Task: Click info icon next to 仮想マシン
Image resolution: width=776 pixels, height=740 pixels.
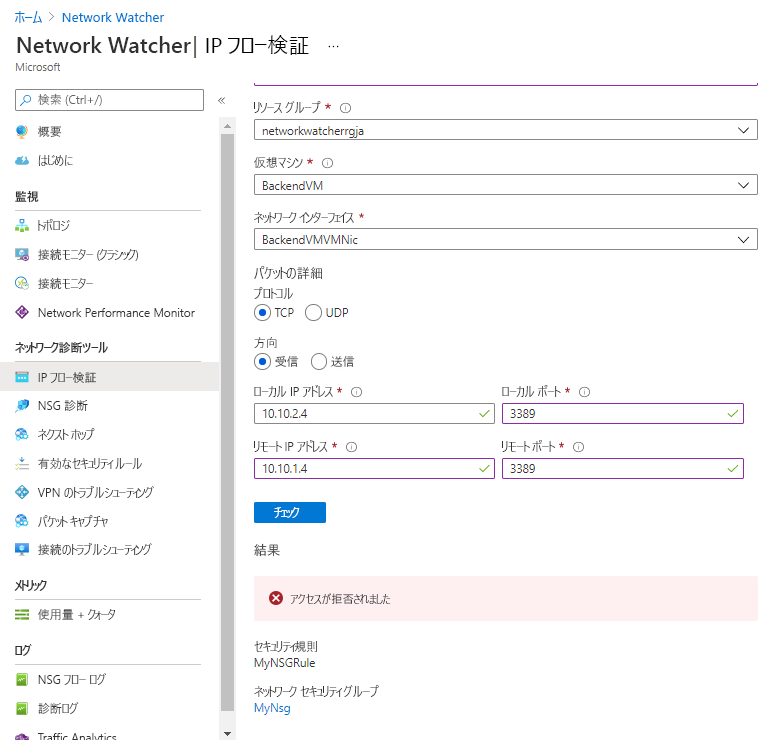Action: coord(328,163)
